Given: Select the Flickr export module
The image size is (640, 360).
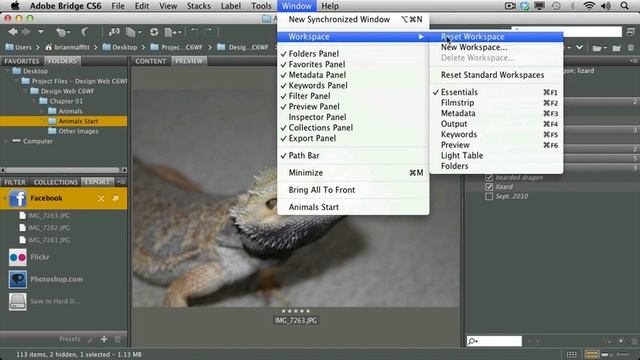Looking at the screenshot, I should click(x=29, y=257).
